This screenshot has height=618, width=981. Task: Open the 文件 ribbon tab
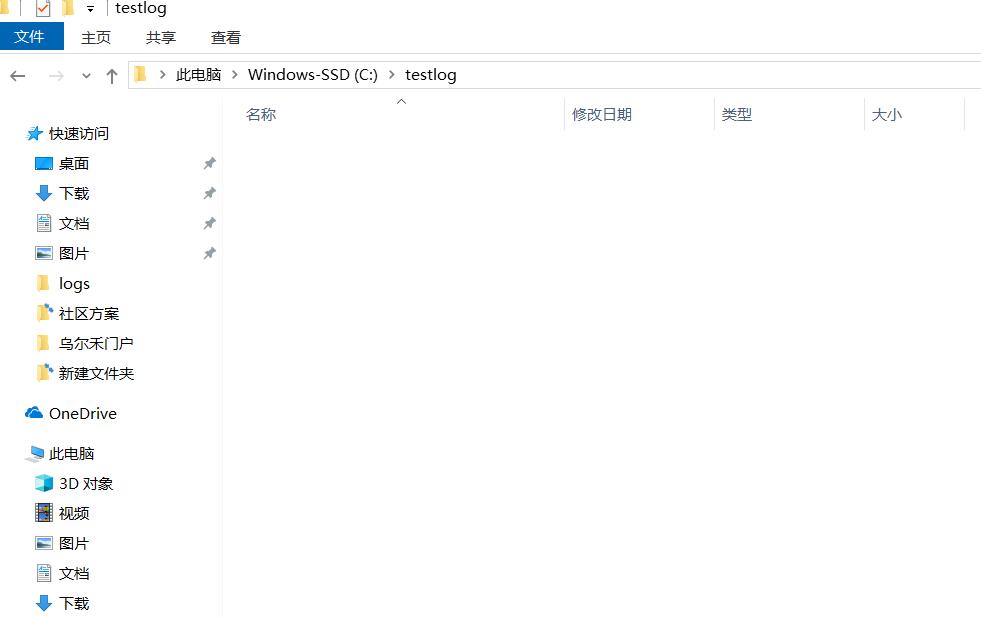(x=30, y=36)
